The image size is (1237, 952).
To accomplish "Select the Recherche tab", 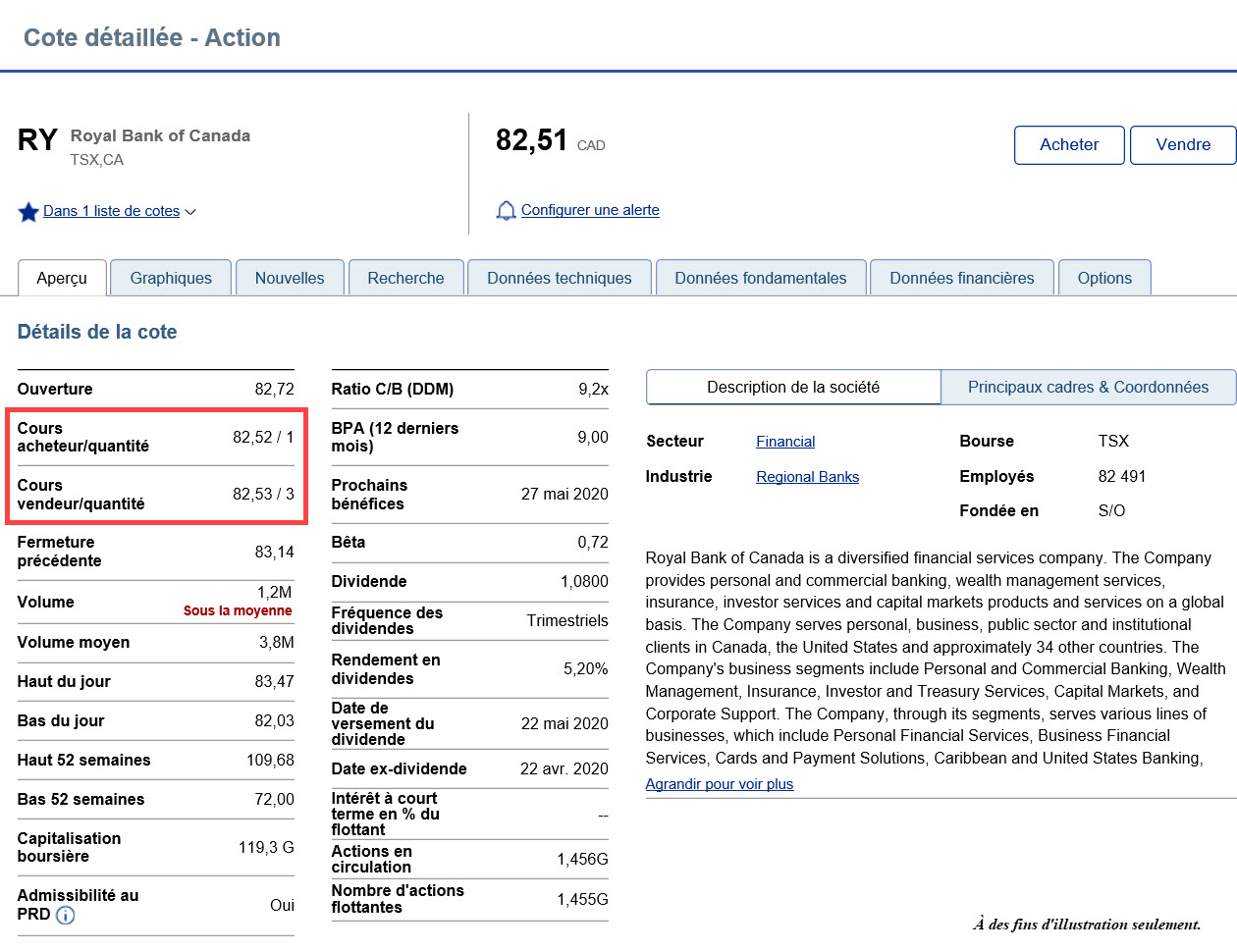I will (405, 278).
